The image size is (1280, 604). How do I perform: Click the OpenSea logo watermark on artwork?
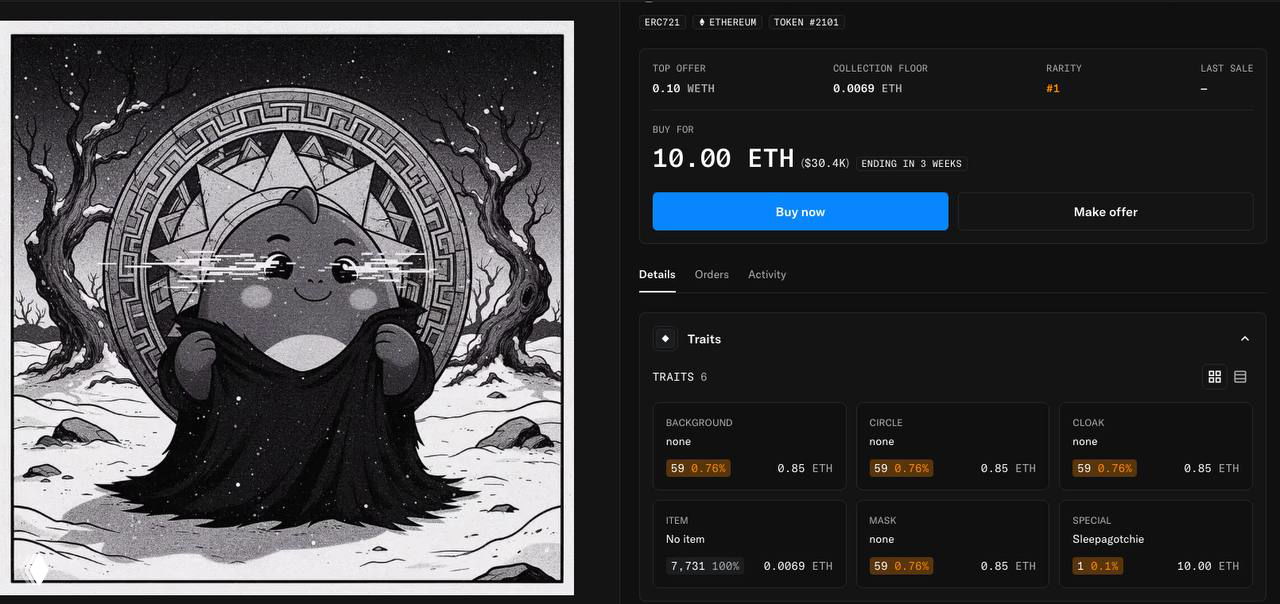[x=37, y=571]
